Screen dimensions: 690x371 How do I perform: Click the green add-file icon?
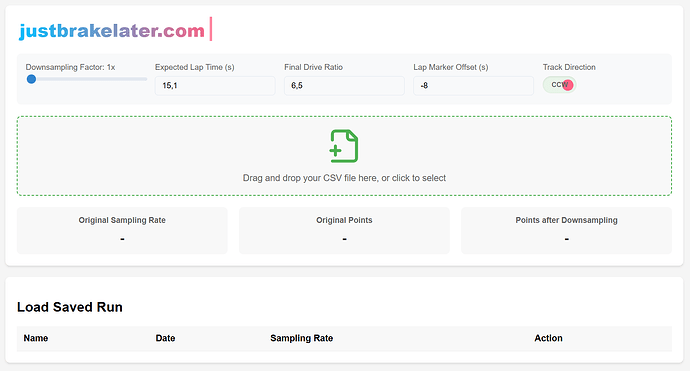point(344,146)
